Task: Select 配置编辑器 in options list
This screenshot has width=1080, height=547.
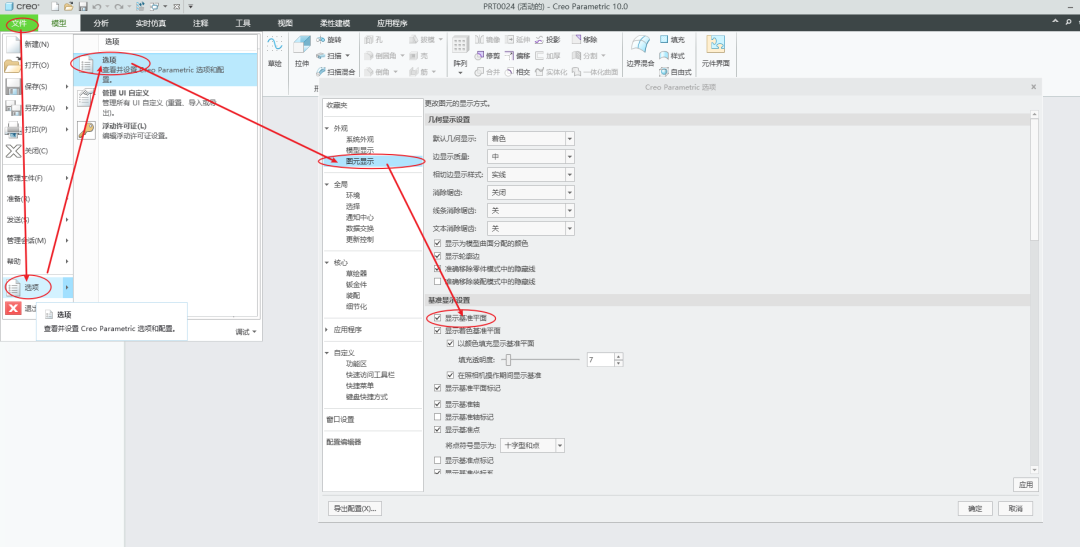Action: pyautogui.click(x=344, y=442)
